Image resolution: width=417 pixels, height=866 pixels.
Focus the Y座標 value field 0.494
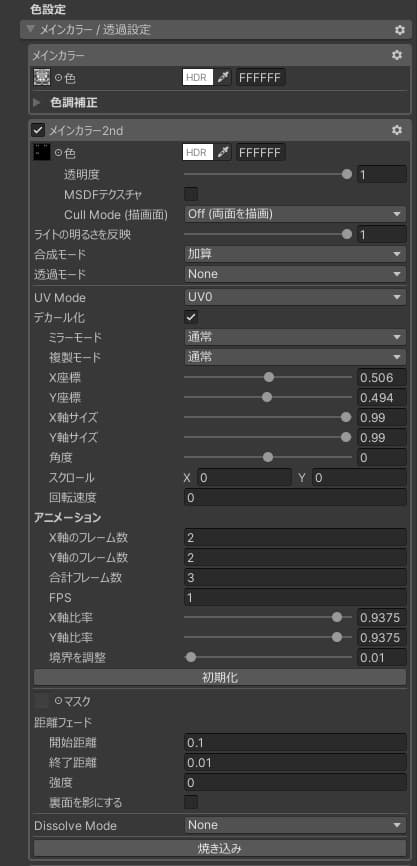(x=382, y=397)
